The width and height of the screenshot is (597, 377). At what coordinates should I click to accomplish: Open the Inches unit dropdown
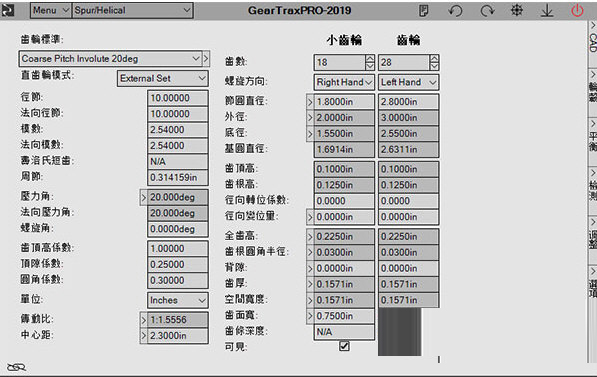178,300
